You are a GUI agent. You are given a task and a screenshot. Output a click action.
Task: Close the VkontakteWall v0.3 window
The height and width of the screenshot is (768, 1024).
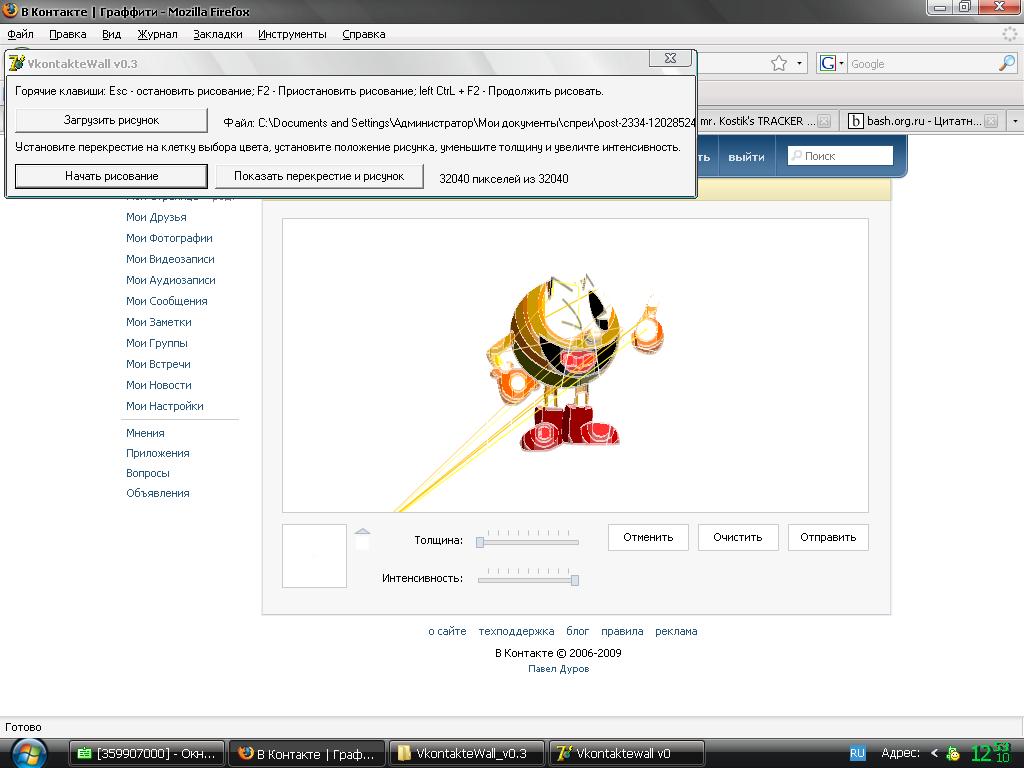tap(670, 58)
